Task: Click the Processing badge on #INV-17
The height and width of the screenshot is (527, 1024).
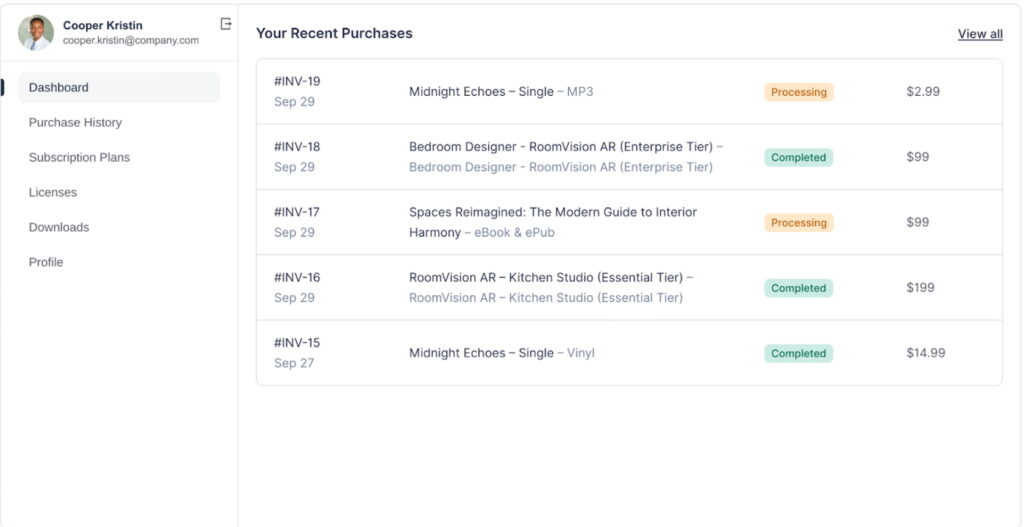Action: 798,223
